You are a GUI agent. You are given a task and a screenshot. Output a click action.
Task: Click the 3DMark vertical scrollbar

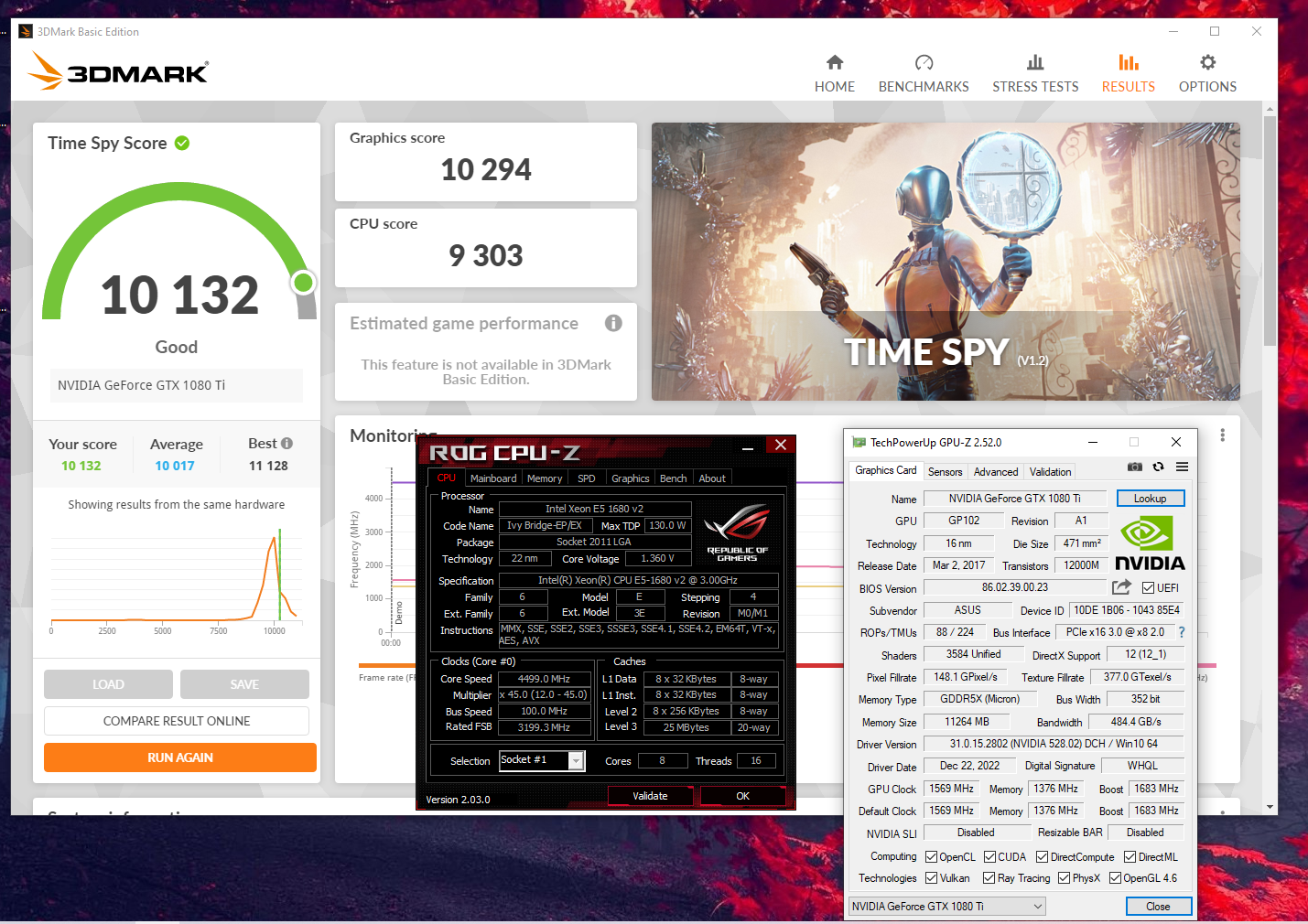pos(1270,229)
